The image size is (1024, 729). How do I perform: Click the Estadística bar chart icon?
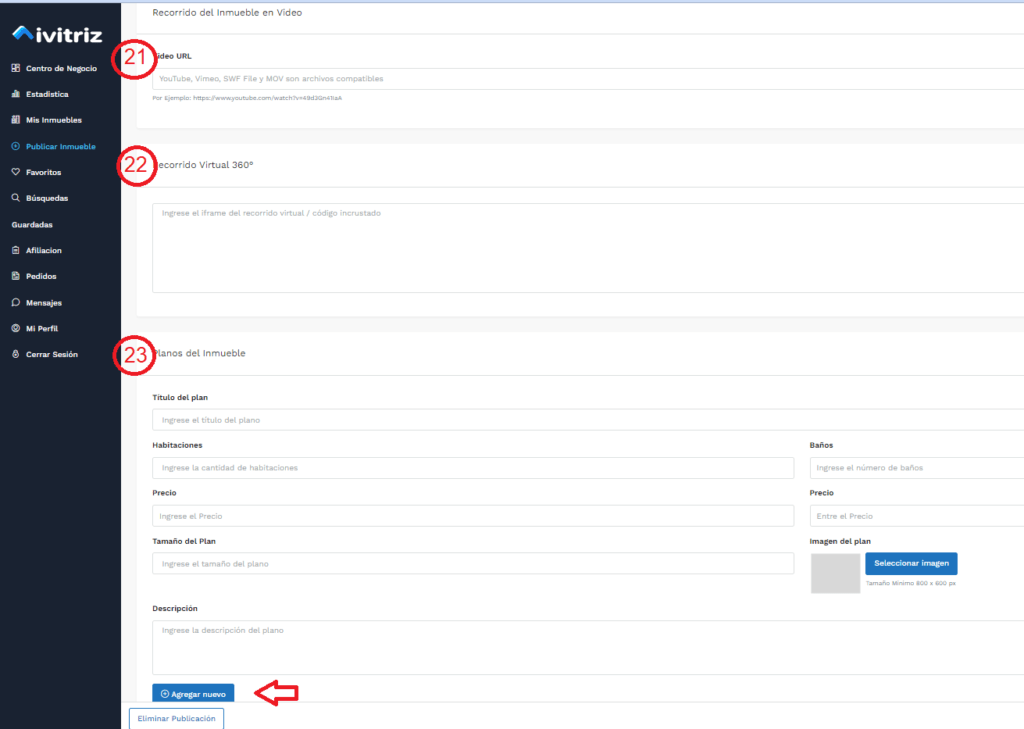click(15, 94)
